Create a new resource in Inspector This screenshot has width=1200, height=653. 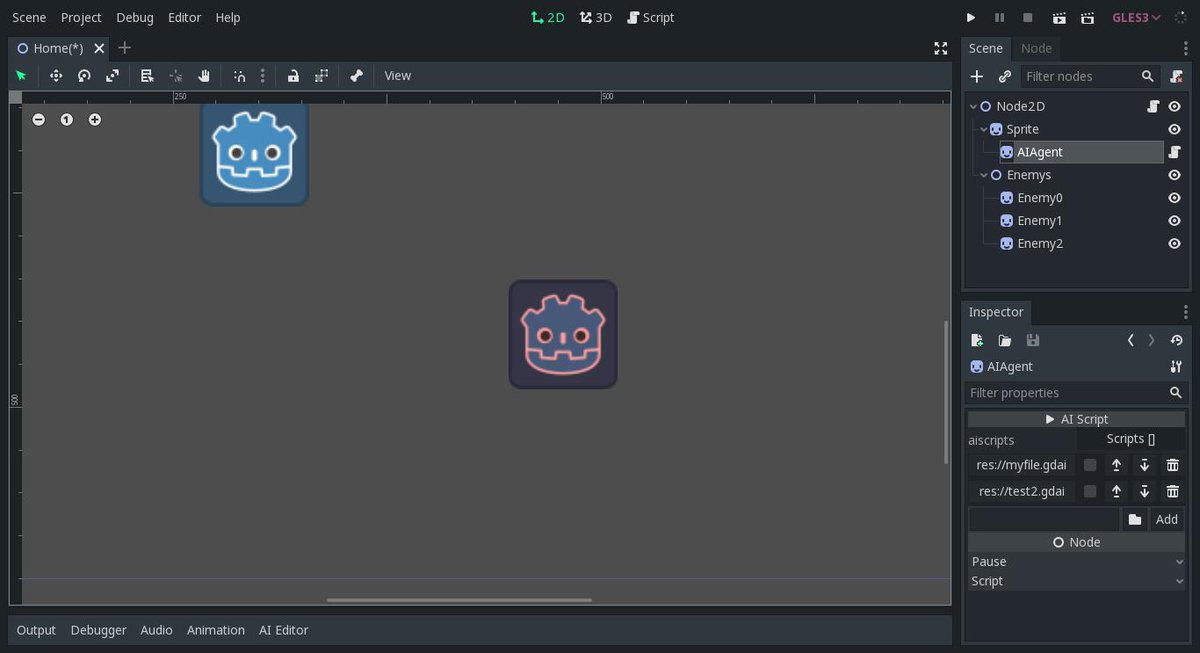pos(977,340)
